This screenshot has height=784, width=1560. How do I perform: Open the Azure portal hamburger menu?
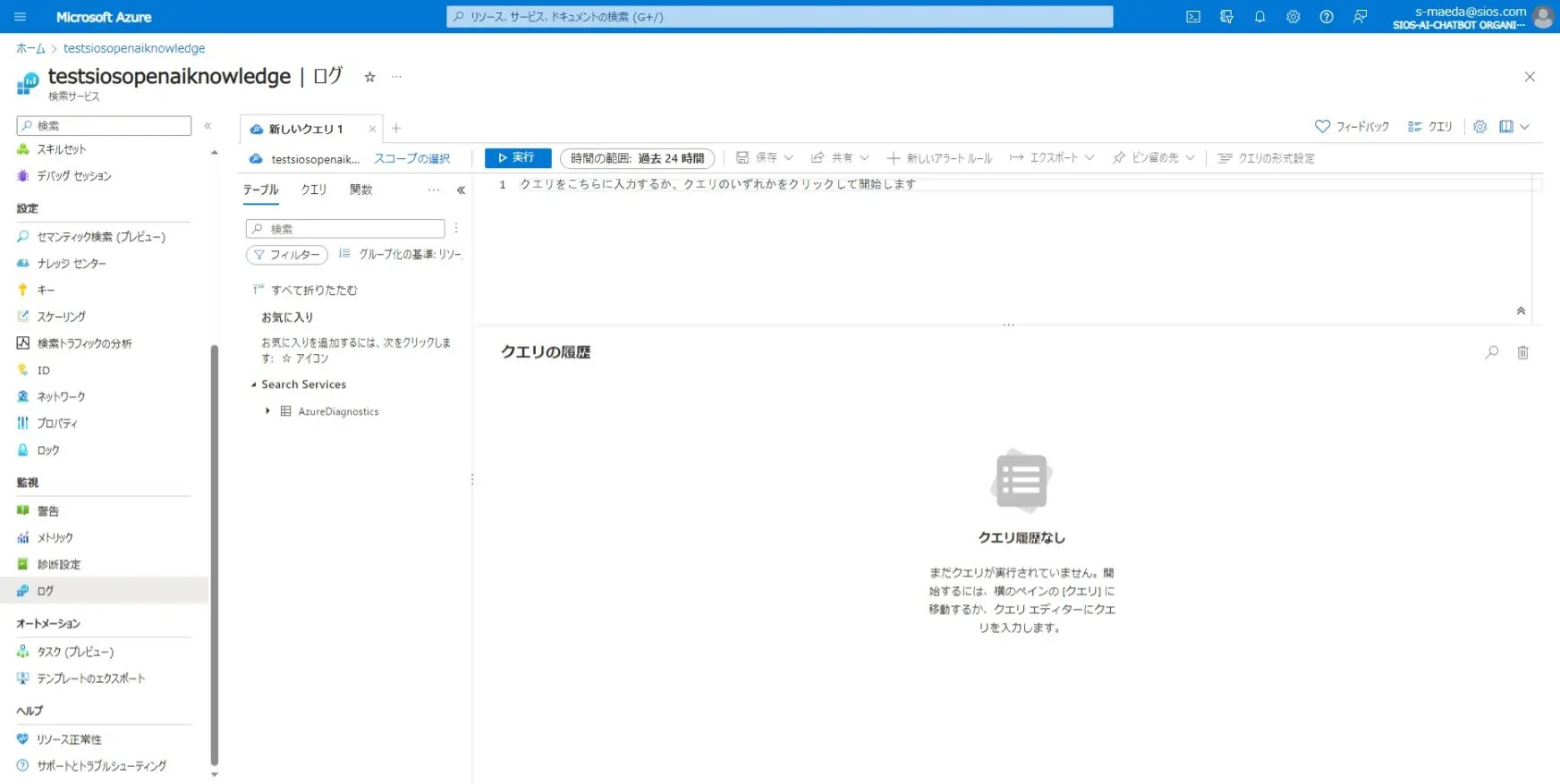pyautogui.click(x=20, y=16)
